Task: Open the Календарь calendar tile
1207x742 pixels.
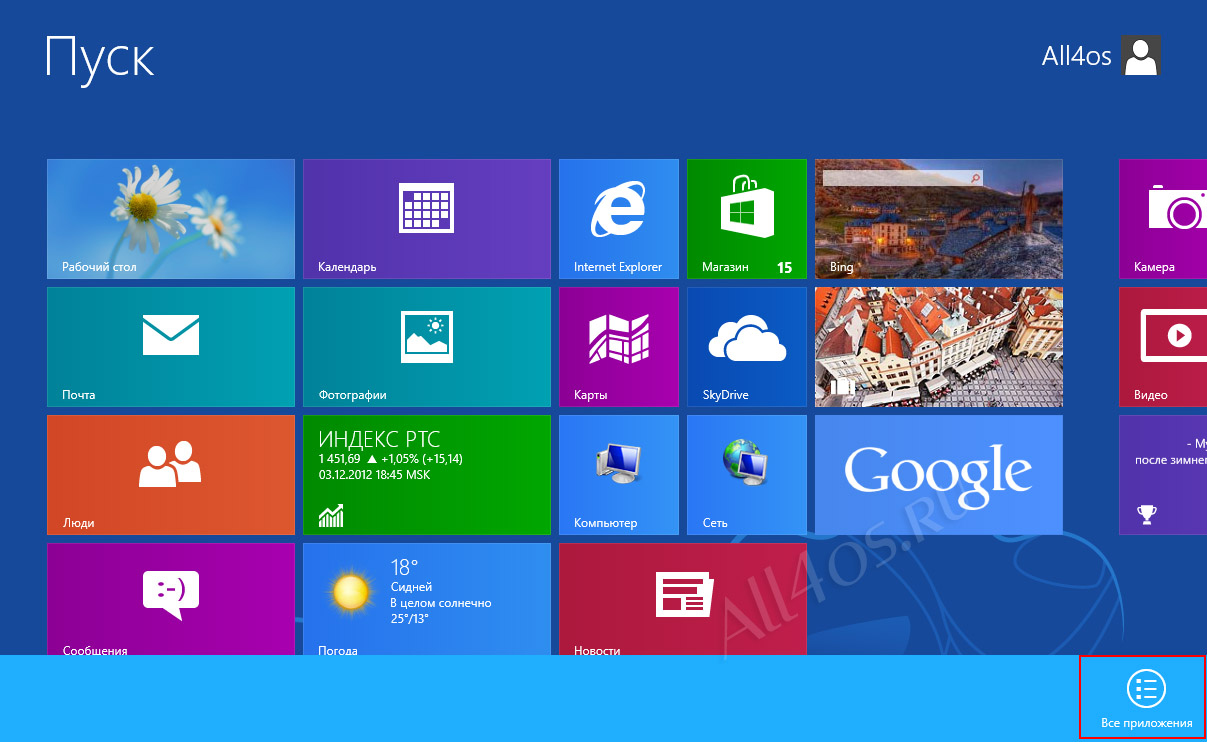Action: [427, 219]
